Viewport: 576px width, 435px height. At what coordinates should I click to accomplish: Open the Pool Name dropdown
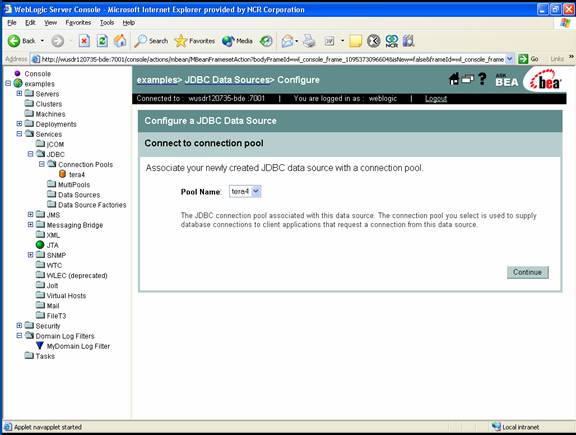point(245,191)
